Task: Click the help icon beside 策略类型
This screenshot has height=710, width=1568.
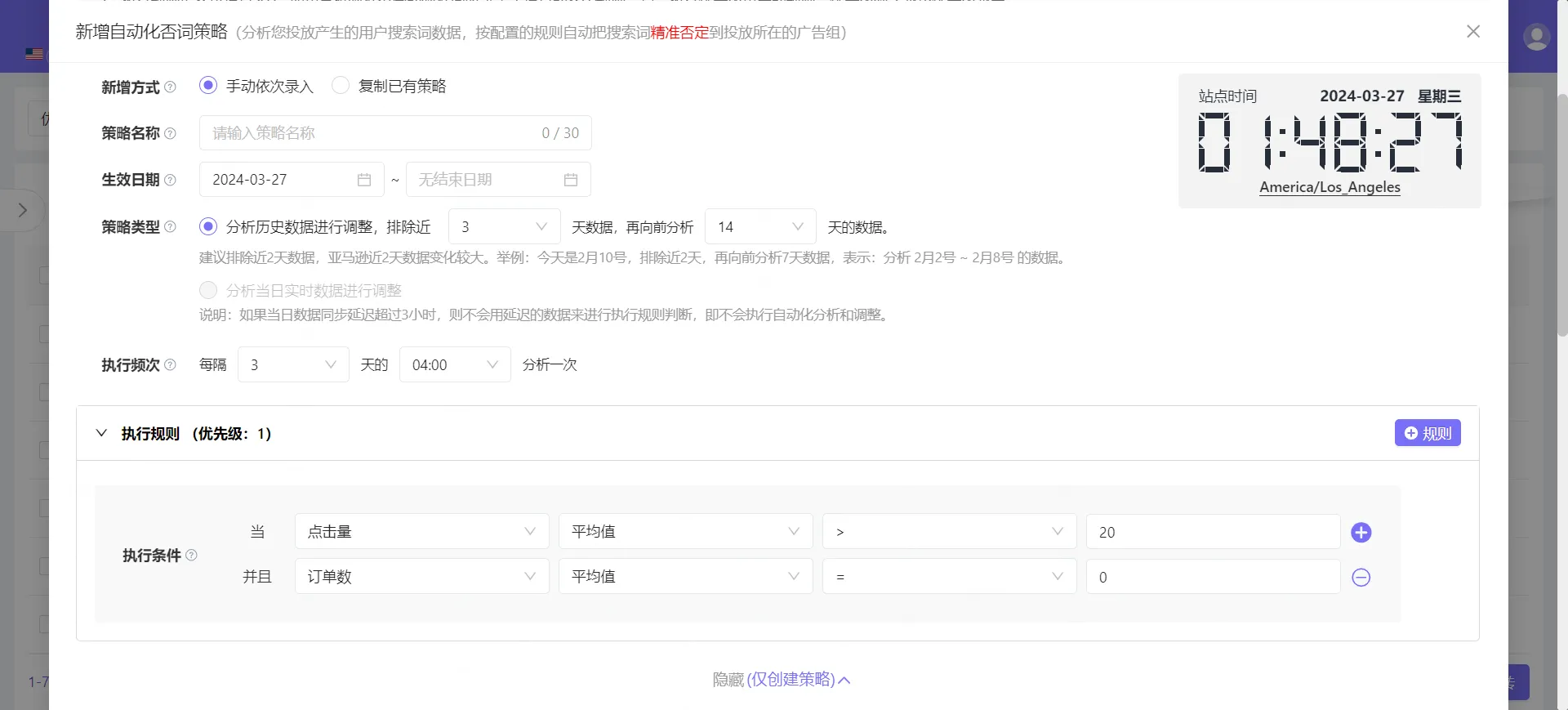Action: coord(170,227)
